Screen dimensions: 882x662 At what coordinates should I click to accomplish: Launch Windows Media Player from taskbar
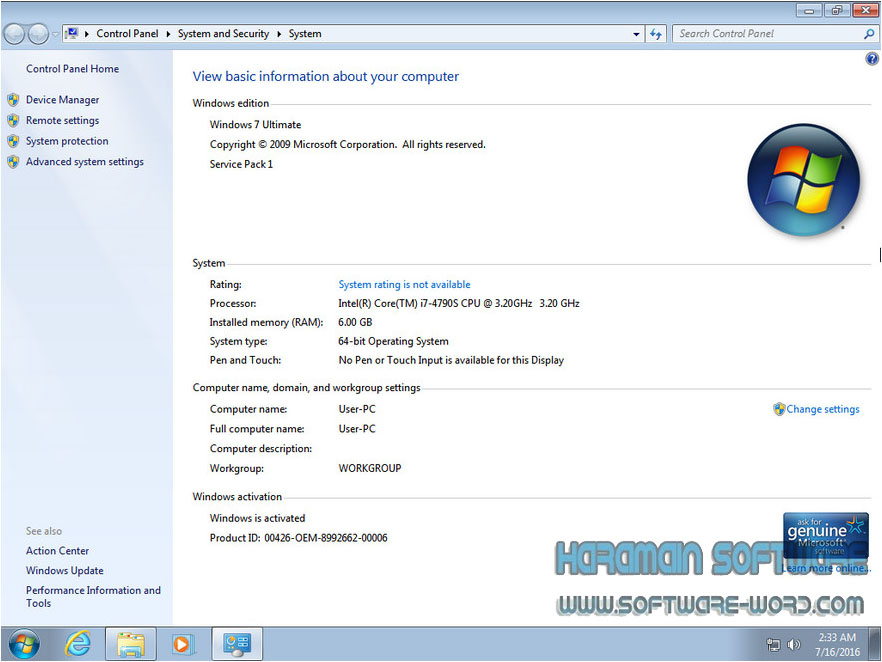(183, 644)
